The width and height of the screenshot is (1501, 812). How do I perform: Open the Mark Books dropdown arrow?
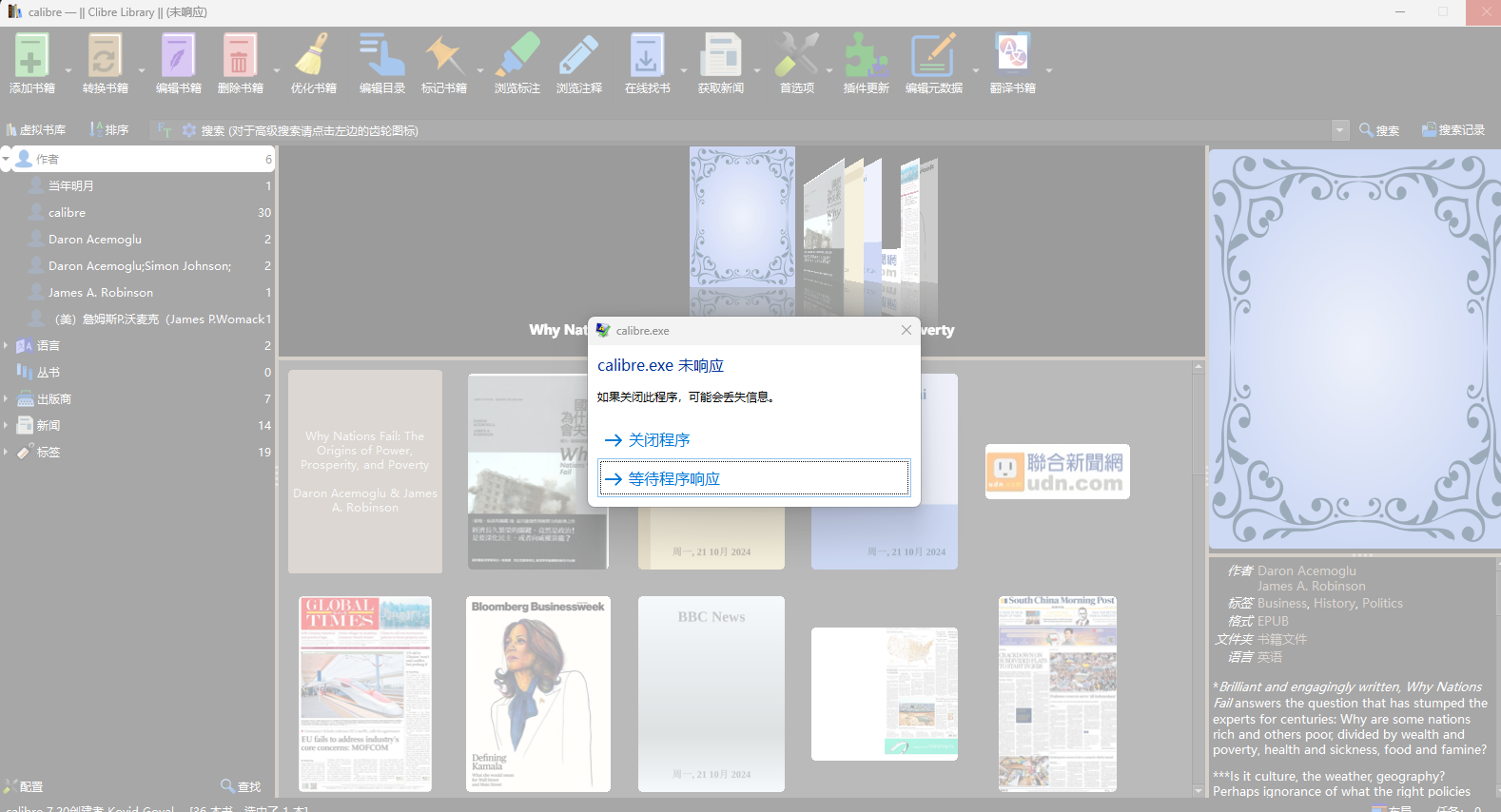479,70
